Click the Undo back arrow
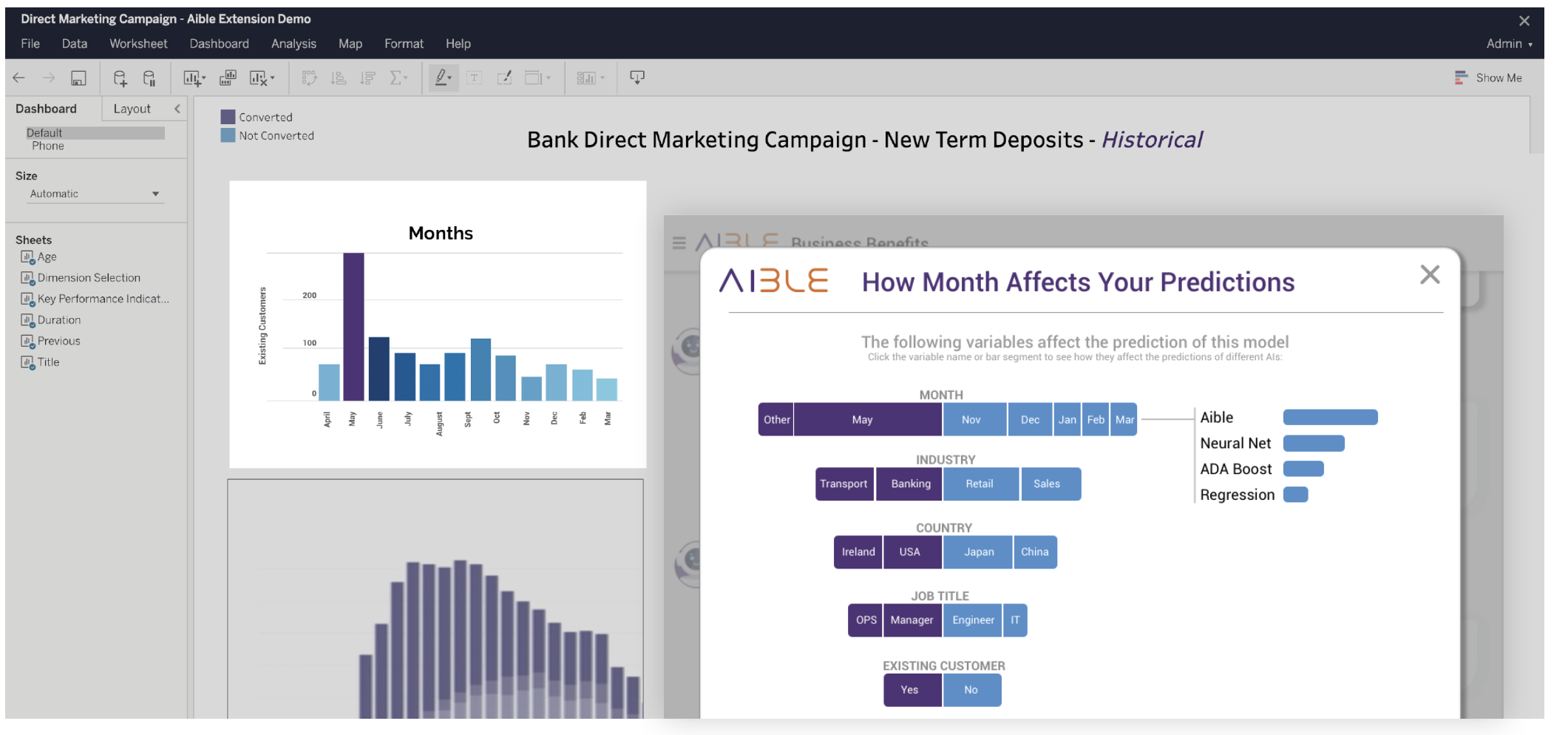 click(x=19, y=78)
